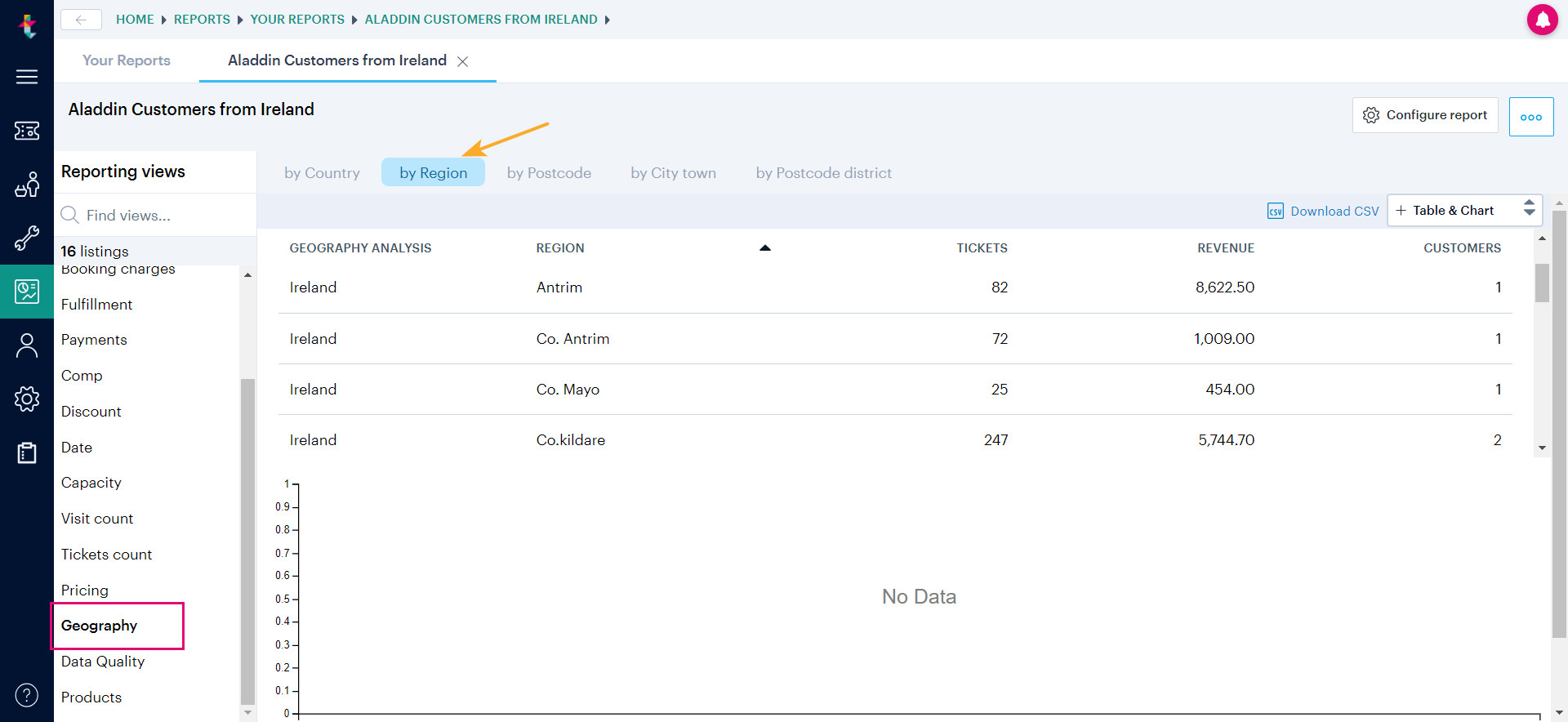
Task: Open the Tickets count reporting view
Action: (x=106, y=555)
